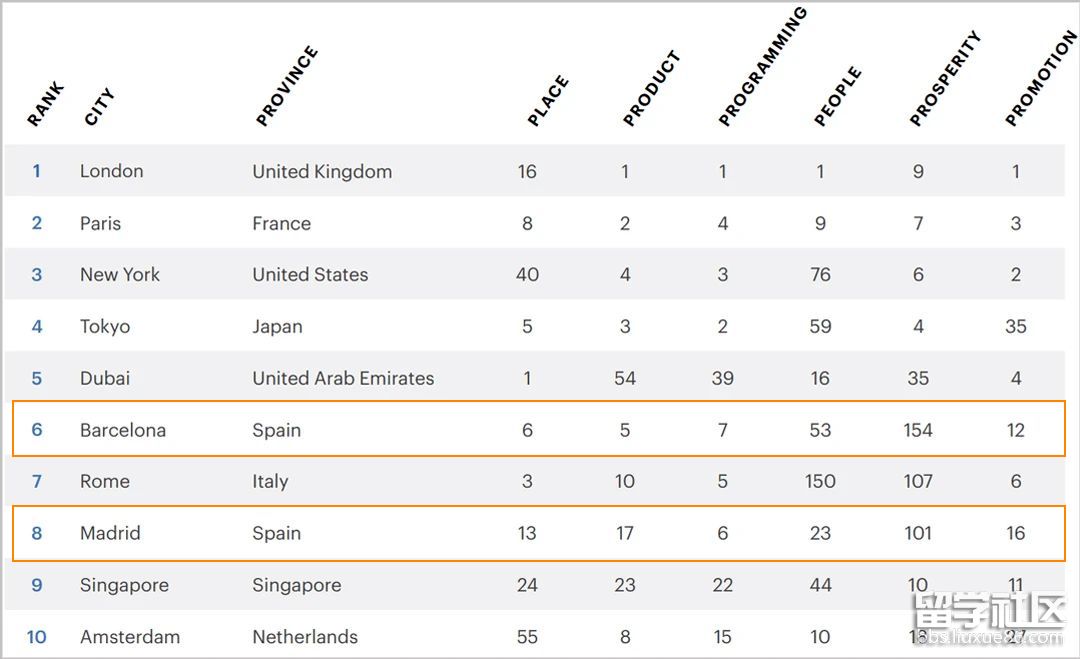
Task: Click the Amsterdam city name
Action: coord(130,637)
